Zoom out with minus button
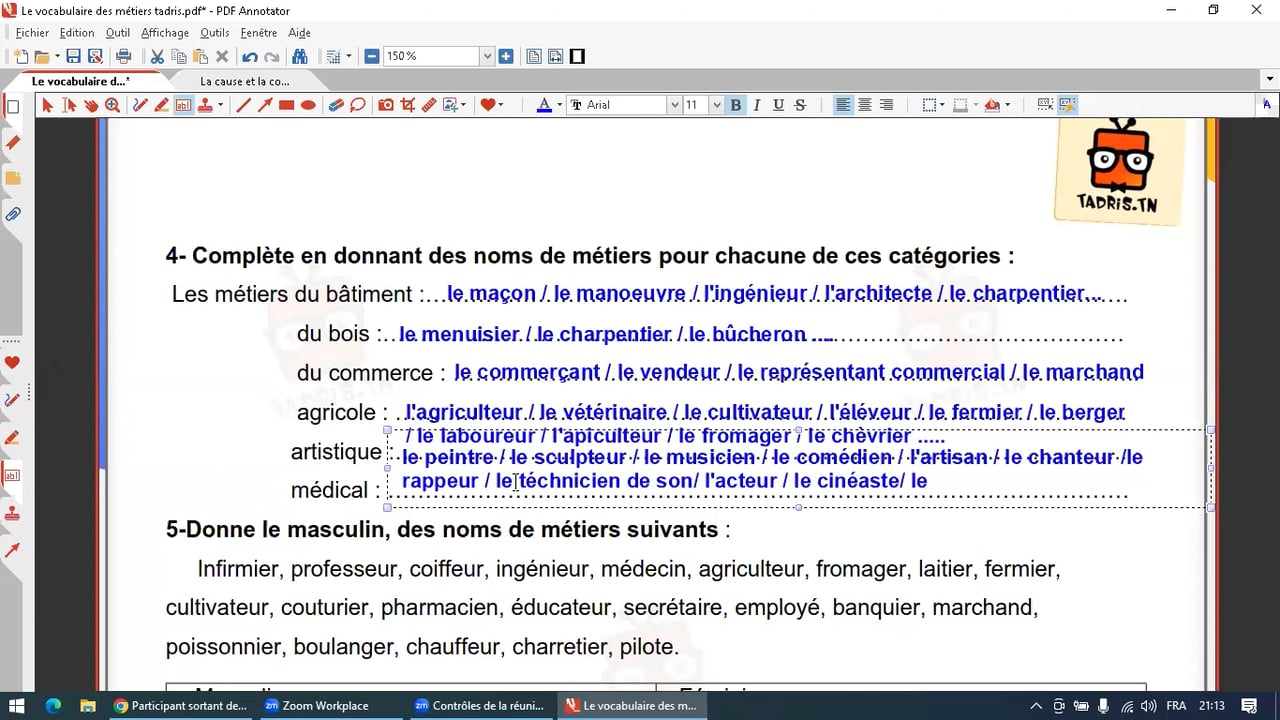 (372, 57)
